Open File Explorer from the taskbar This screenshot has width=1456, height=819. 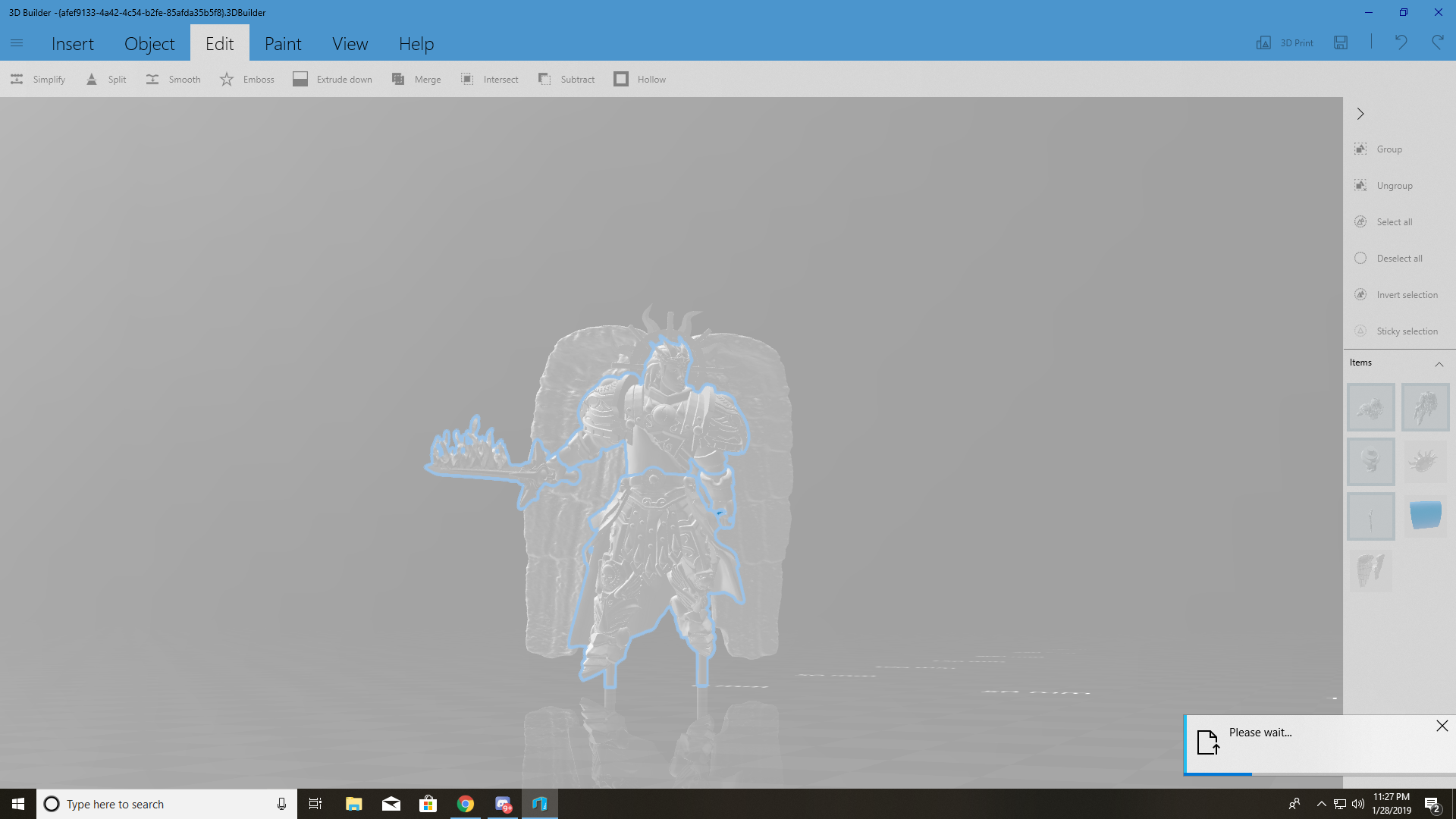pos(353,804)
